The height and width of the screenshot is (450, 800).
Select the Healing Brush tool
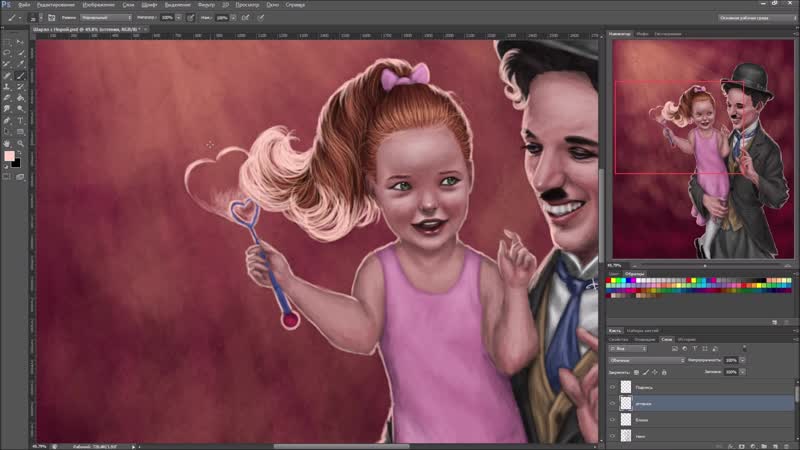pyautogui.click(x=7, y=76)
